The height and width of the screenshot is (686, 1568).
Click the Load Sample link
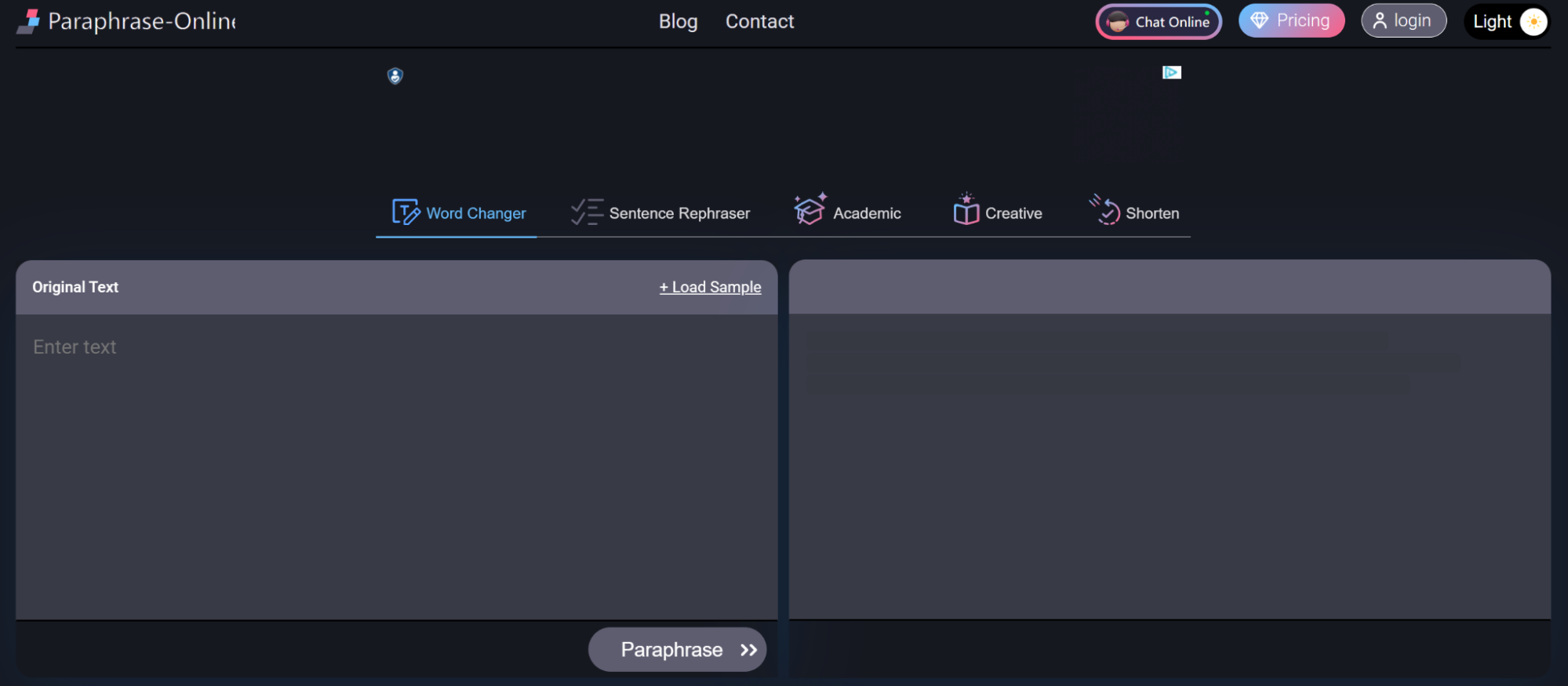(x=710, y=287)
